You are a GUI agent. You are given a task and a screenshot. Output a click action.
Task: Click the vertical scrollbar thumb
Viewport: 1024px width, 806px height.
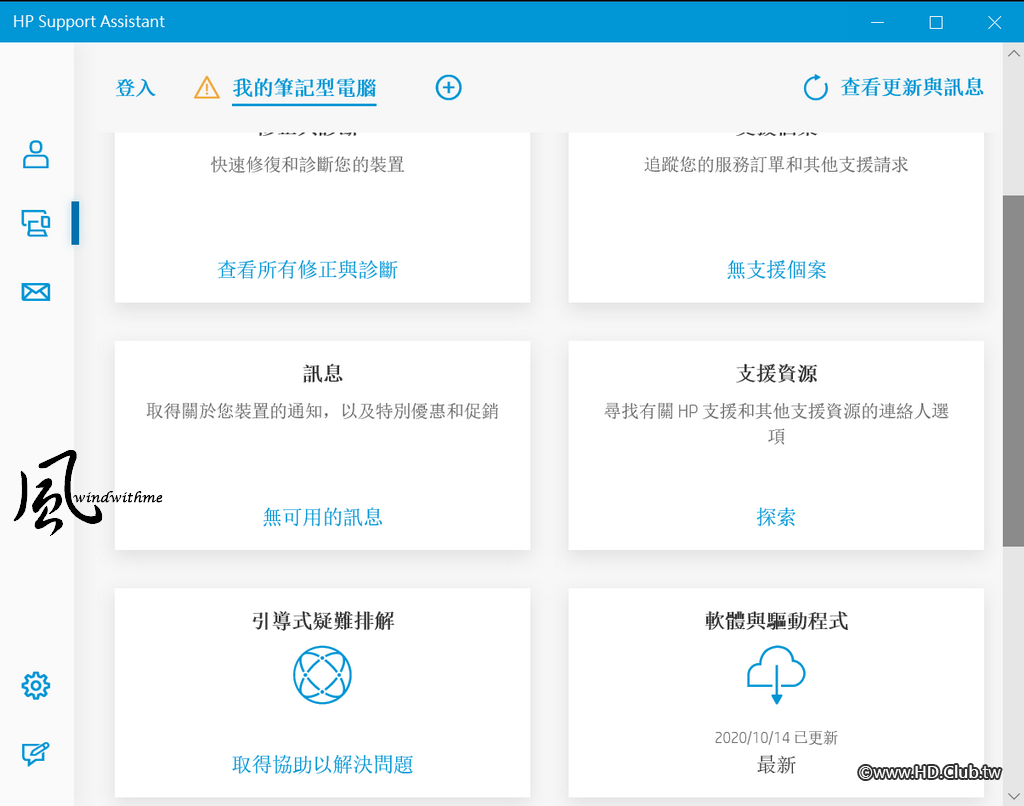tap(1014, 370)
